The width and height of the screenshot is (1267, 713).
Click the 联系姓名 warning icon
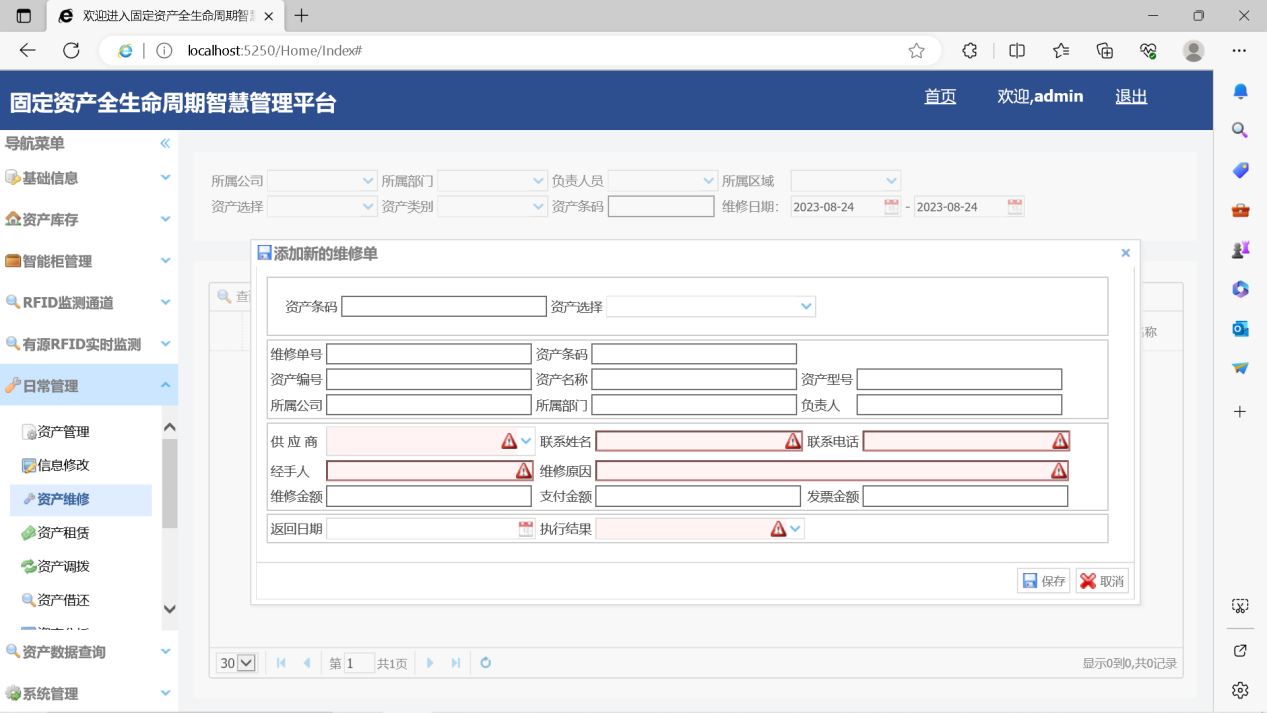tap(793, 441)
